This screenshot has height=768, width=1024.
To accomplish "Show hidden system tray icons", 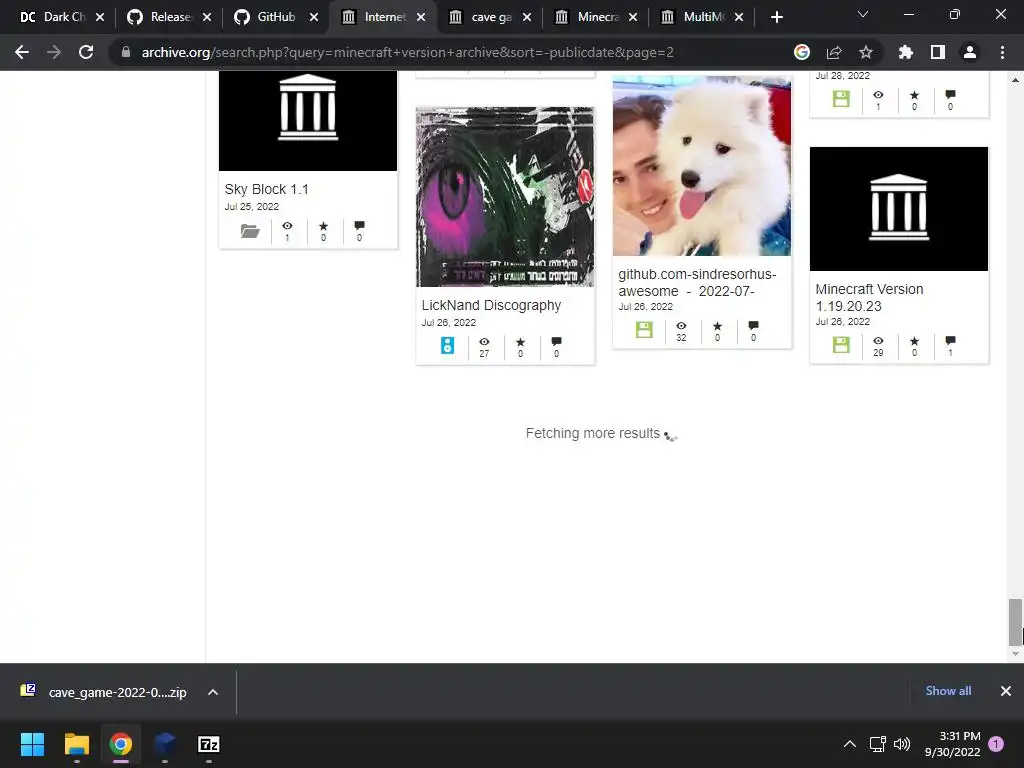I will (x=850, y=744).
